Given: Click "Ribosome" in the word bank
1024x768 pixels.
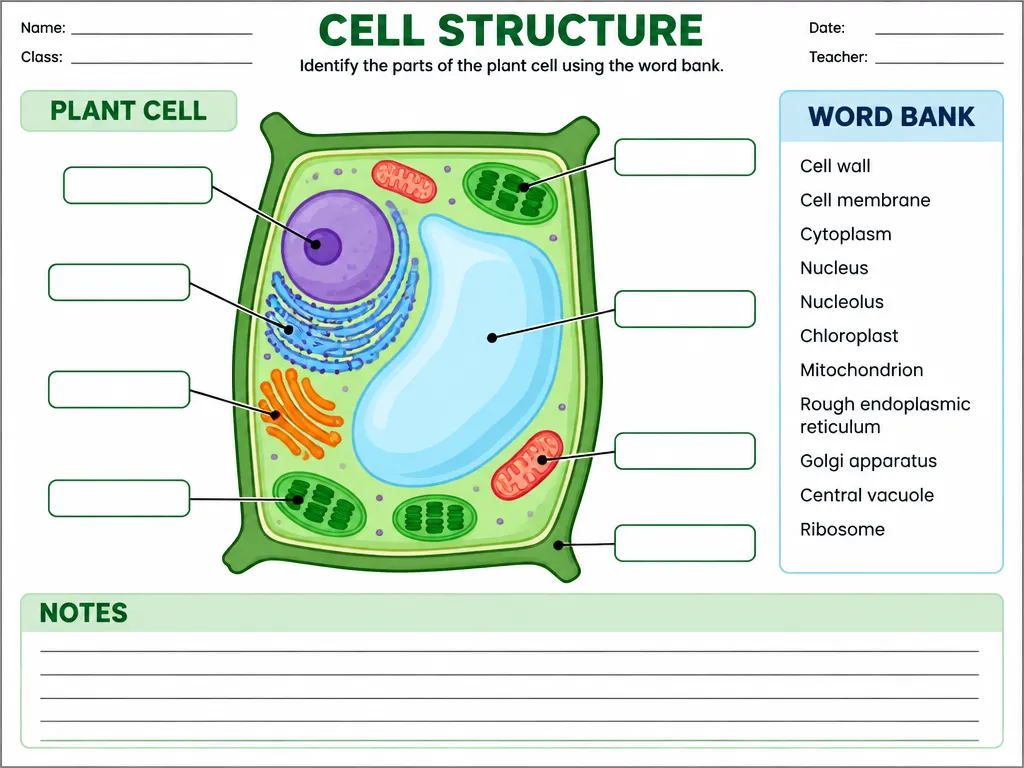Looking at the screenshot, I should [842, 529].
